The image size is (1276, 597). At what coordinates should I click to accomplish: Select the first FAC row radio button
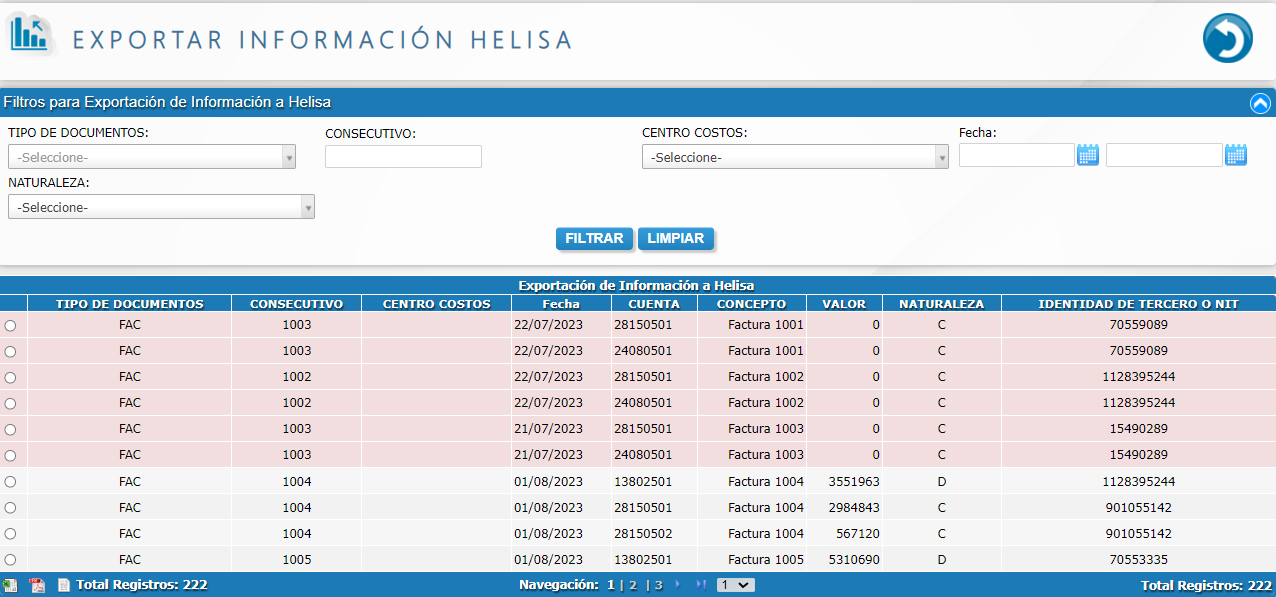10,326
